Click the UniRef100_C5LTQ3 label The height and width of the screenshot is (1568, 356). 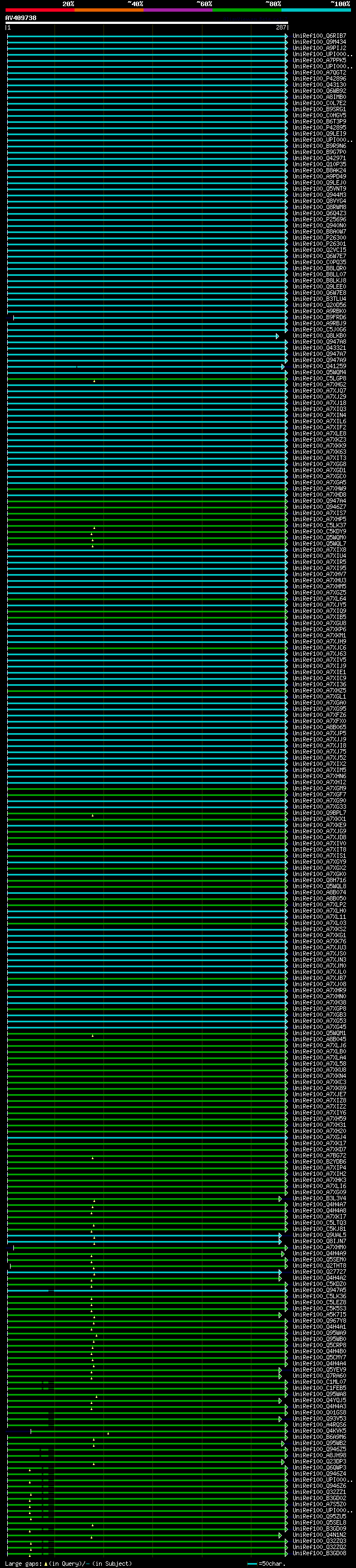pyautogui.click(x=319, y=1222)
